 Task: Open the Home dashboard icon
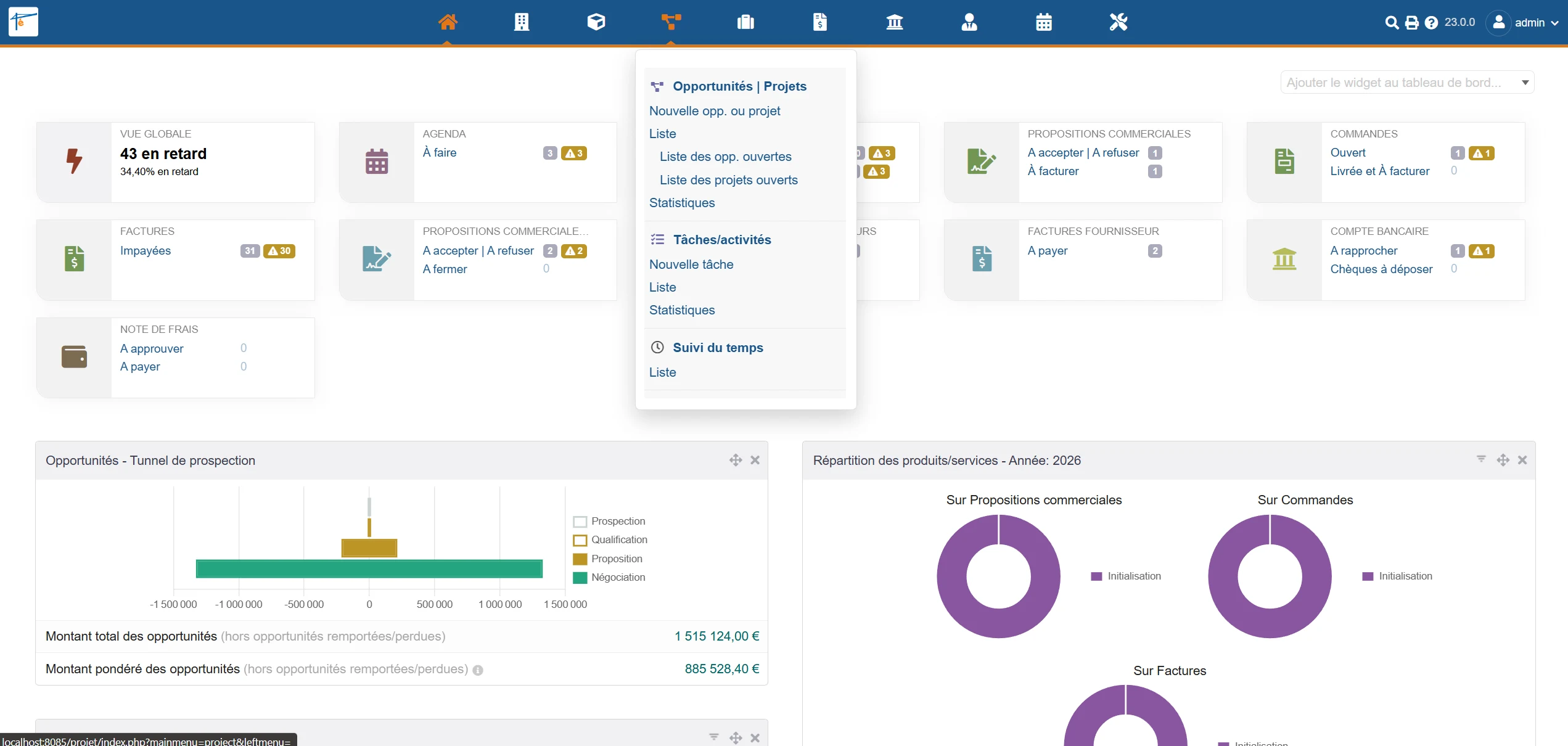pyautogui.click(x=448, y=22)
